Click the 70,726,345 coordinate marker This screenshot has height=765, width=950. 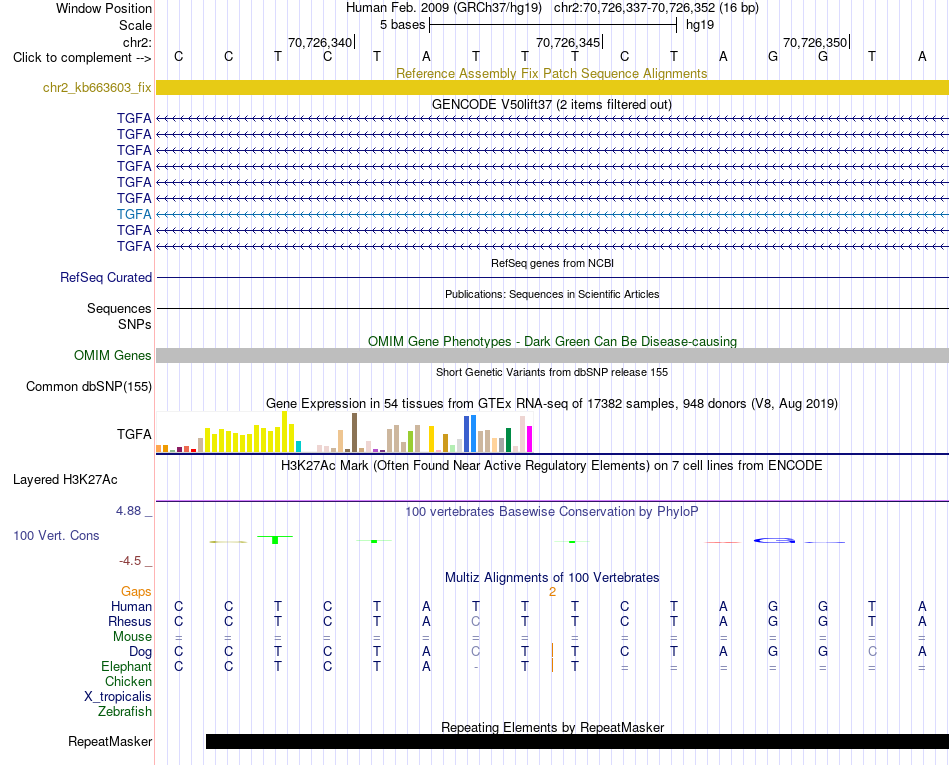[x=568, y=42]
